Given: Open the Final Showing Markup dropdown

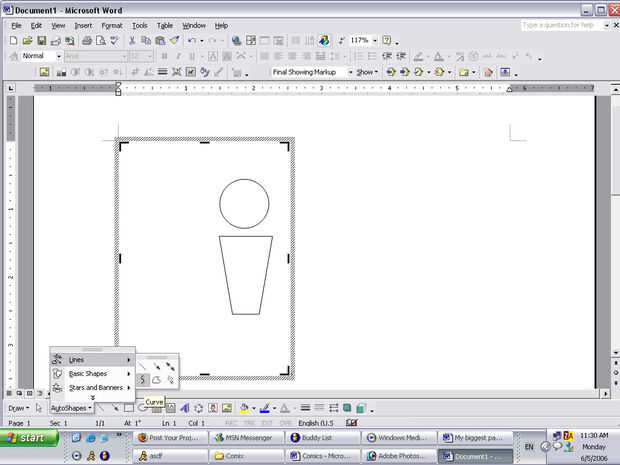Looking at the screenshot, I should click(350, 72).
